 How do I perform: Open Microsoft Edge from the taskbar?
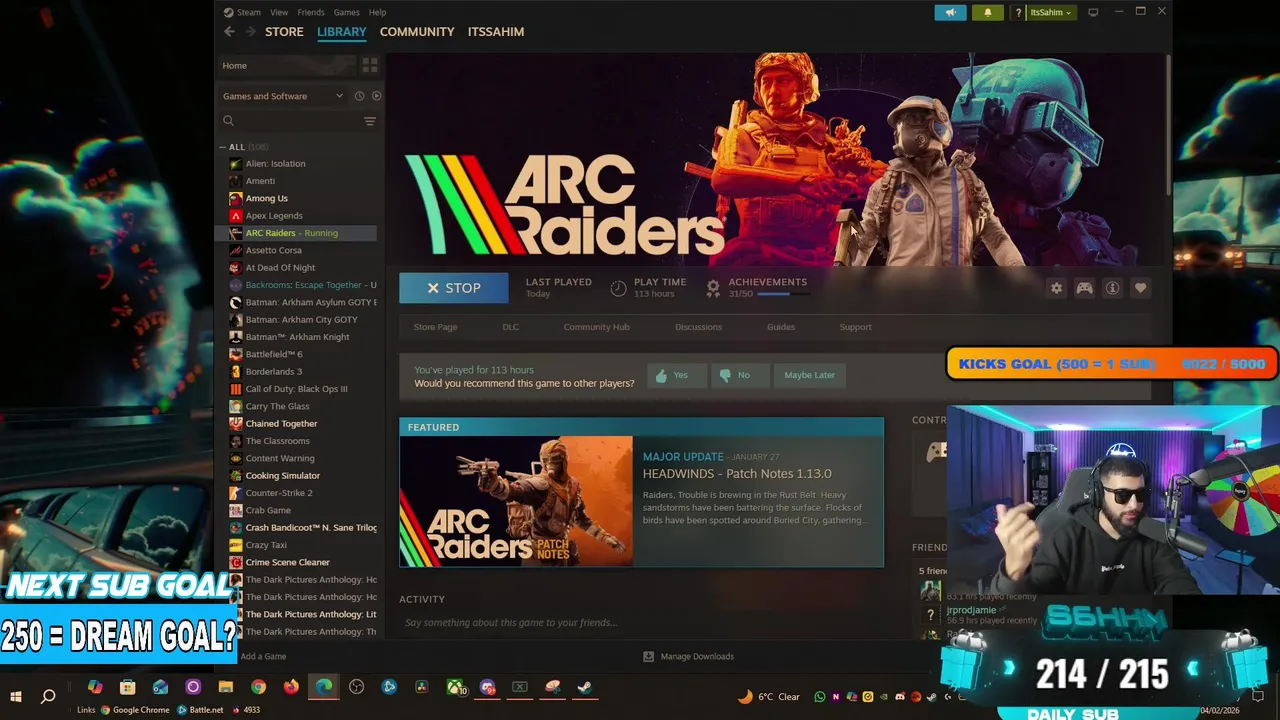pyautogui.click(x=324, y=687)
